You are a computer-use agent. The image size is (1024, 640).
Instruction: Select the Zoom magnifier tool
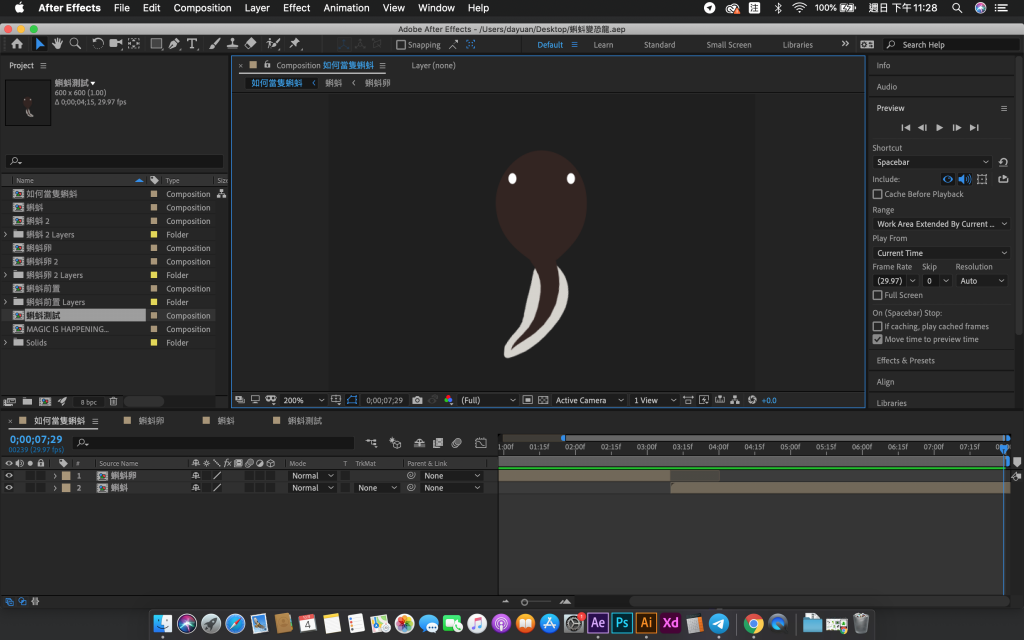click(x=75, y=44)
